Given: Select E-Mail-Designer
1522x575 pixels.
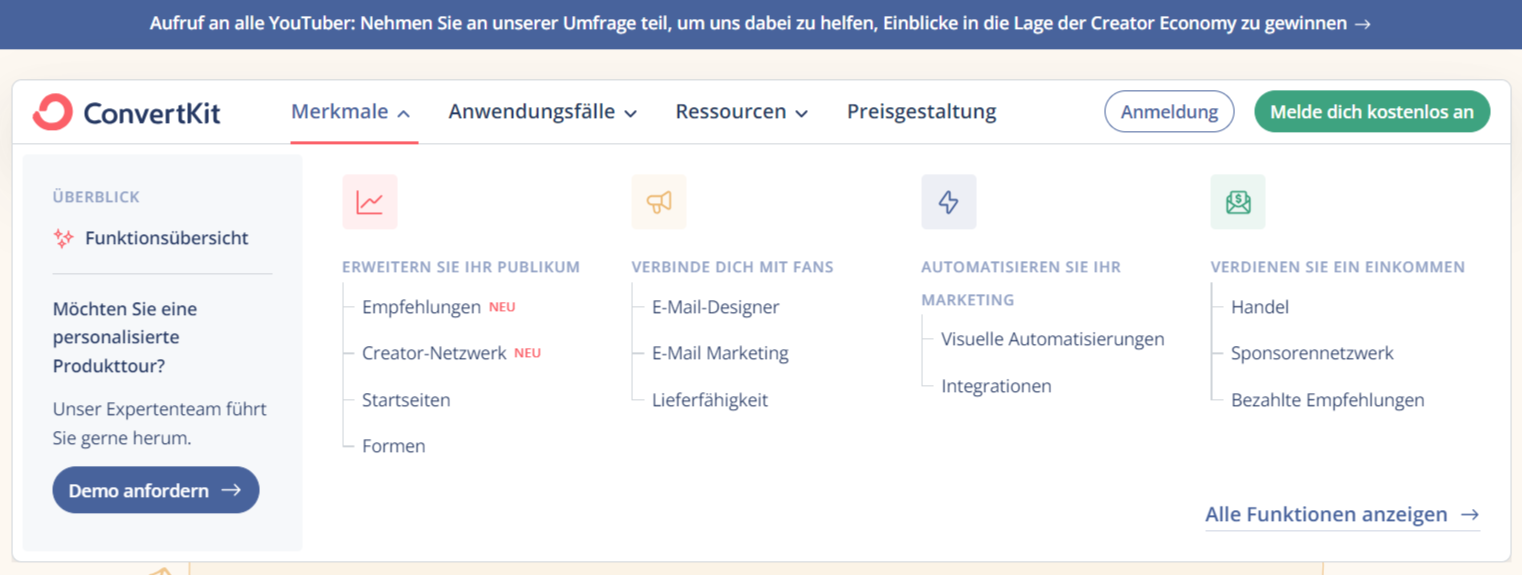Looking at the screenshot, I should pyautogui.click(x=716, y=307).
